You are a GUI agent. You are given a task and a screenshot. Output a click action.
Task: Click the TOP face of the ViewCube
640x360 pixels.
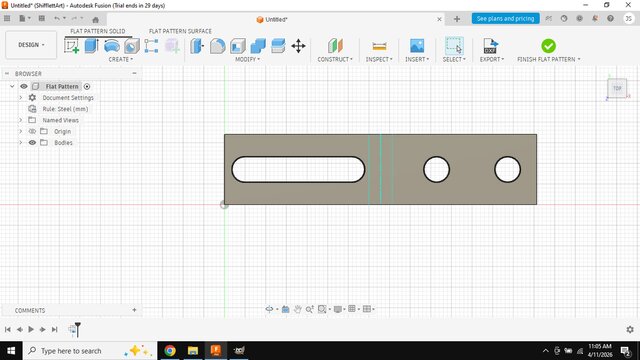click(x=617, y=88)
